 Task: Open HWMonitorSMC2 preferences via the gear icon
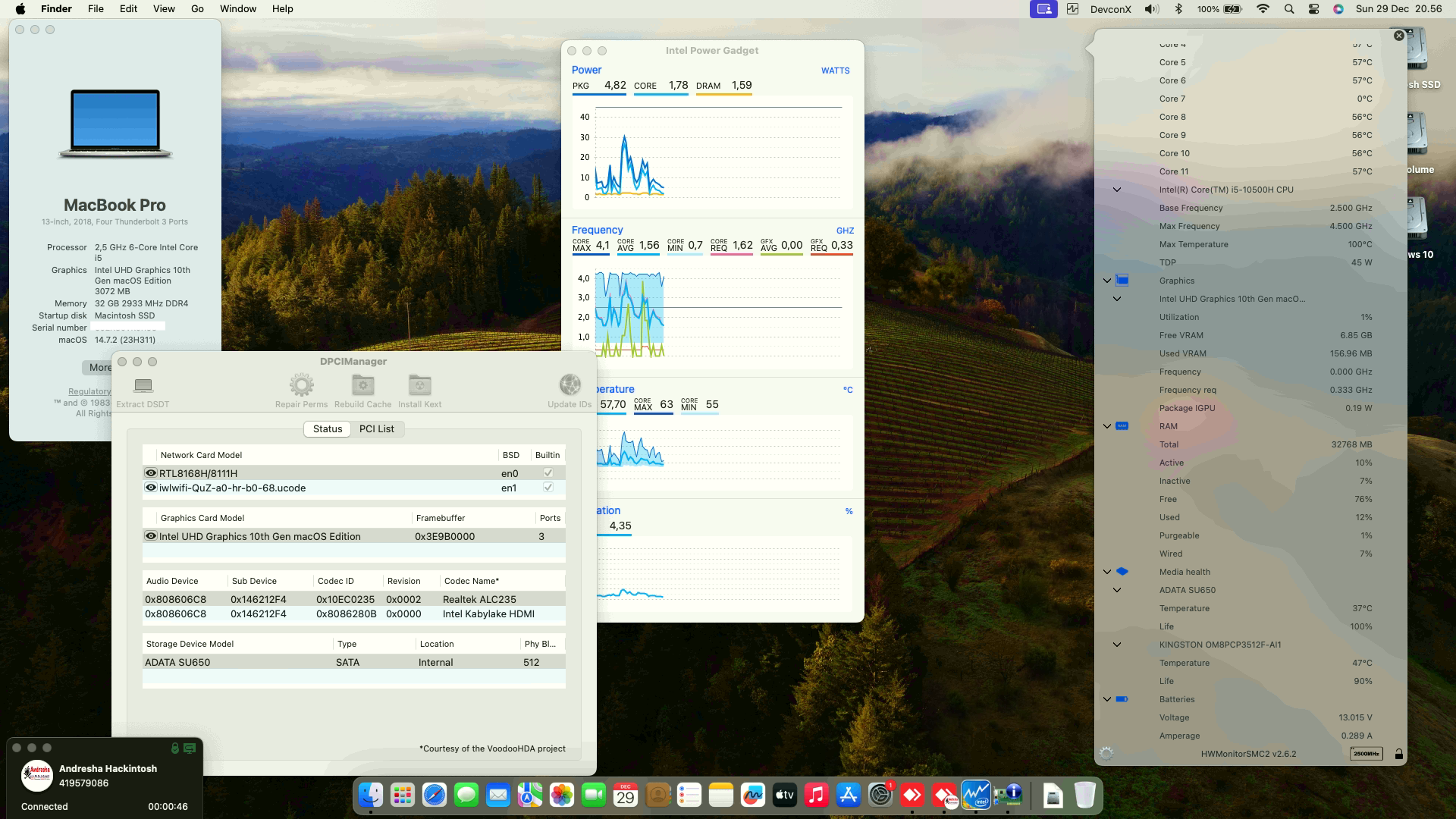point(1108,753)
